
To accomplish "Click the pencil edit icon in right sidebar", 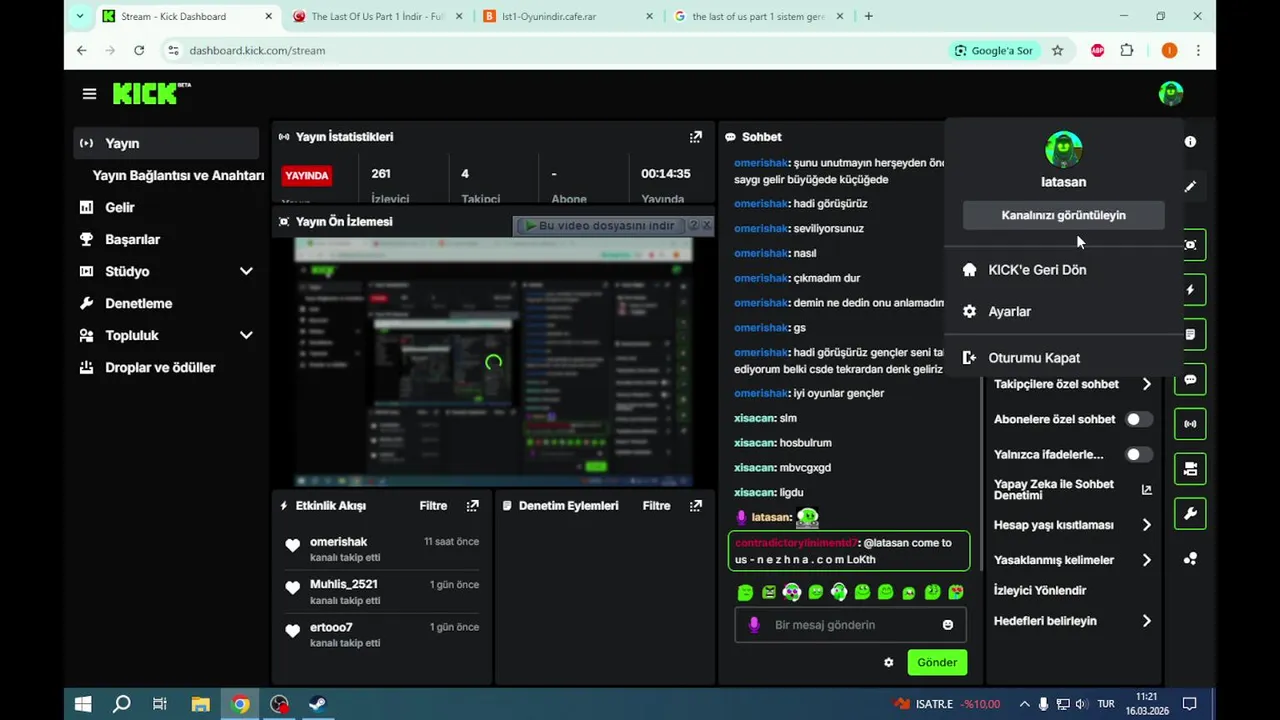I will tap(1190, 186).
